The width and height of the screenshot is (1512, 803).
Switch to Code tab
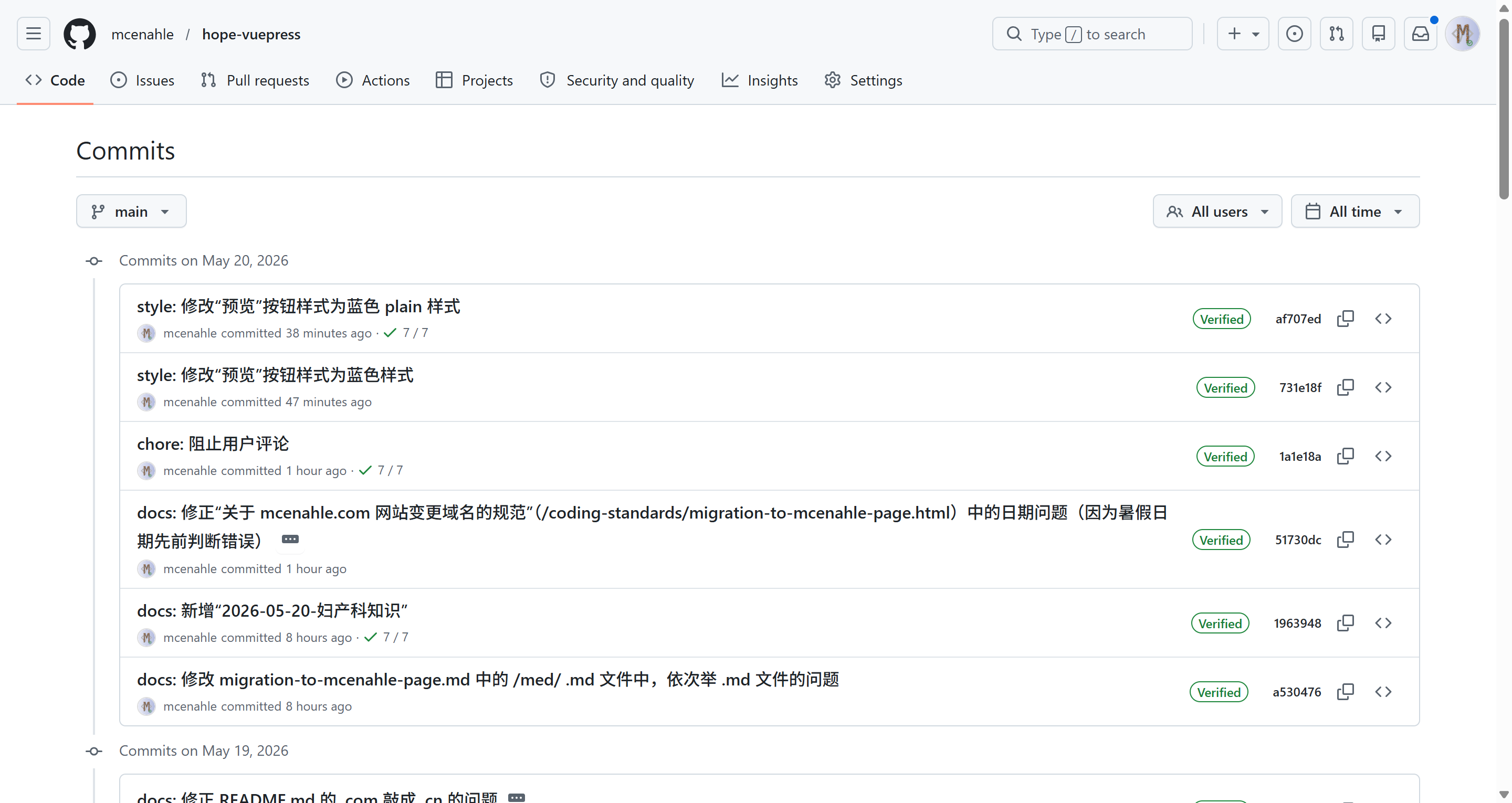click(55, 80)
